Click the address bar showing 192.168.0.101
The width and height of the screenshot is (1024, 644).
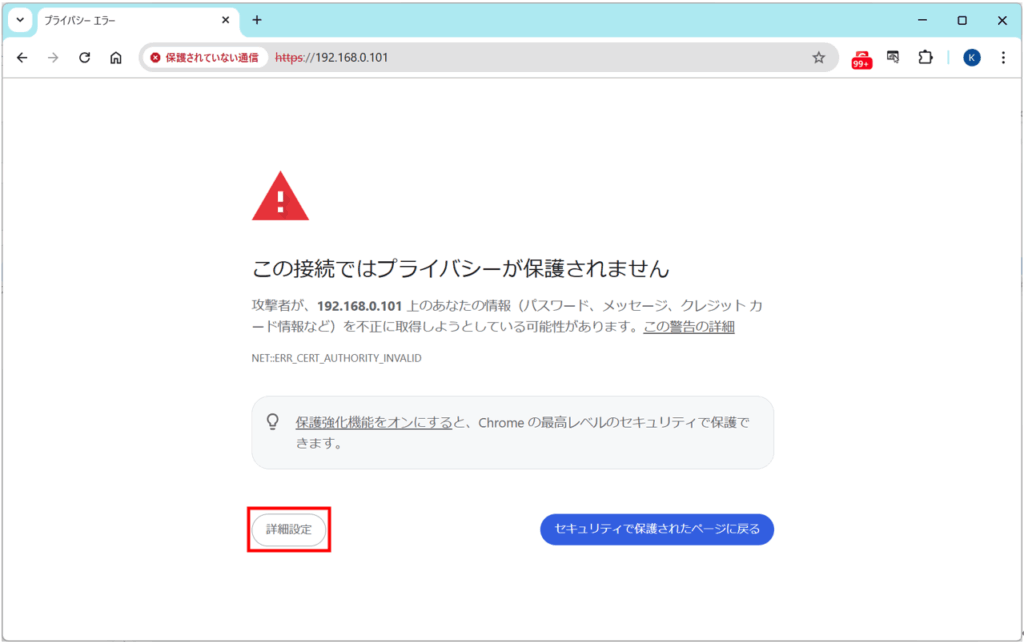pos(550,58)
